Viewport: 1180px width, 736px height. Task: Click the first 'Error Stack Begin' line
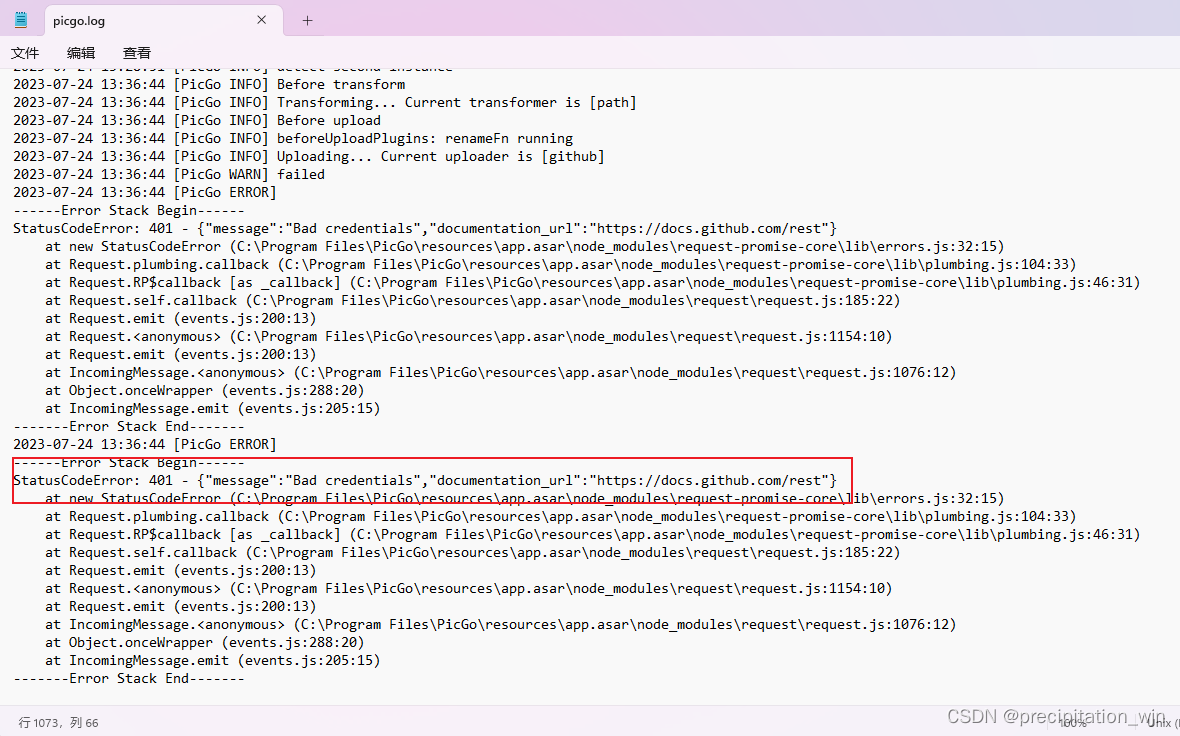pos(129,211)
